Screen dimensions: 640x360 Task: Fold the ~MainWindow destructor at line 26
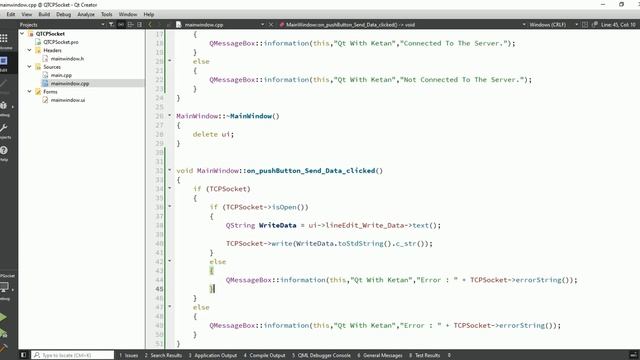pyautogui.click(x=170, y=116)
